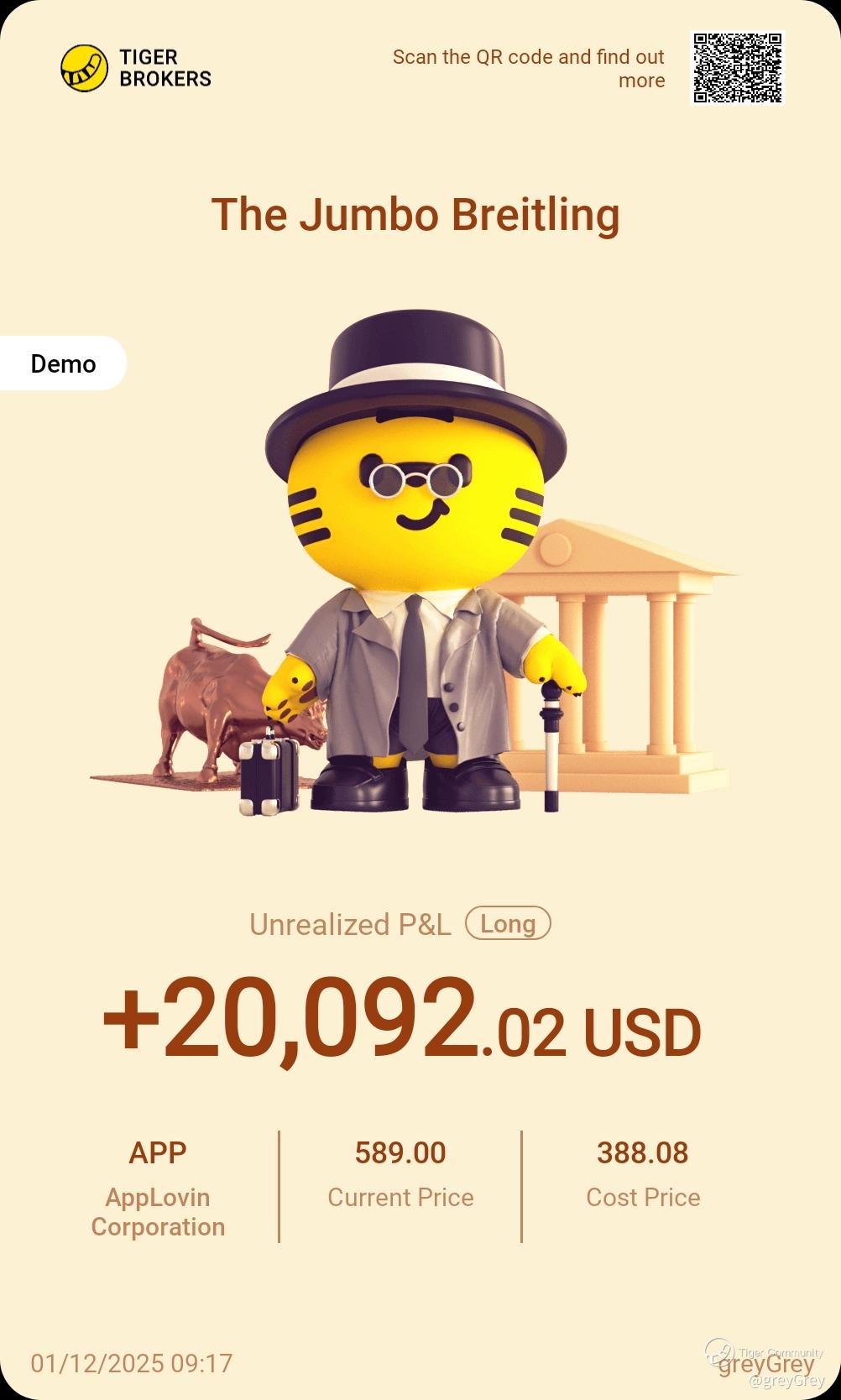Click The Jumbo Breitling title

415,214
